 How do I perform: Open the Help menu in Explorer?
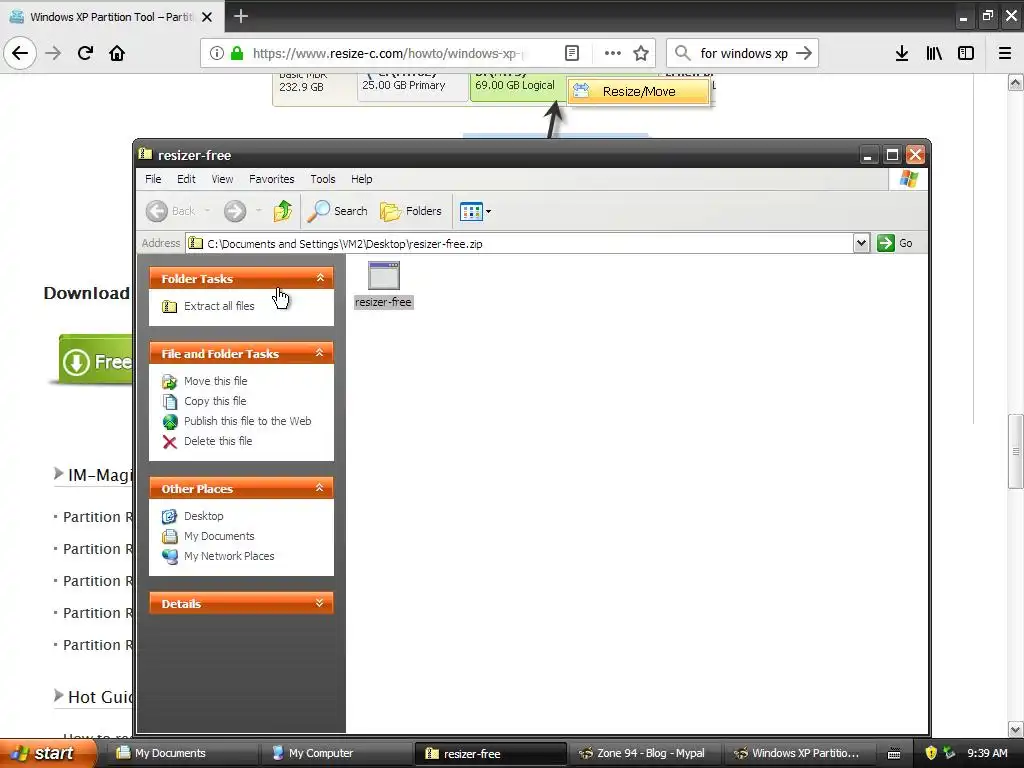click(x=361, y=179)
